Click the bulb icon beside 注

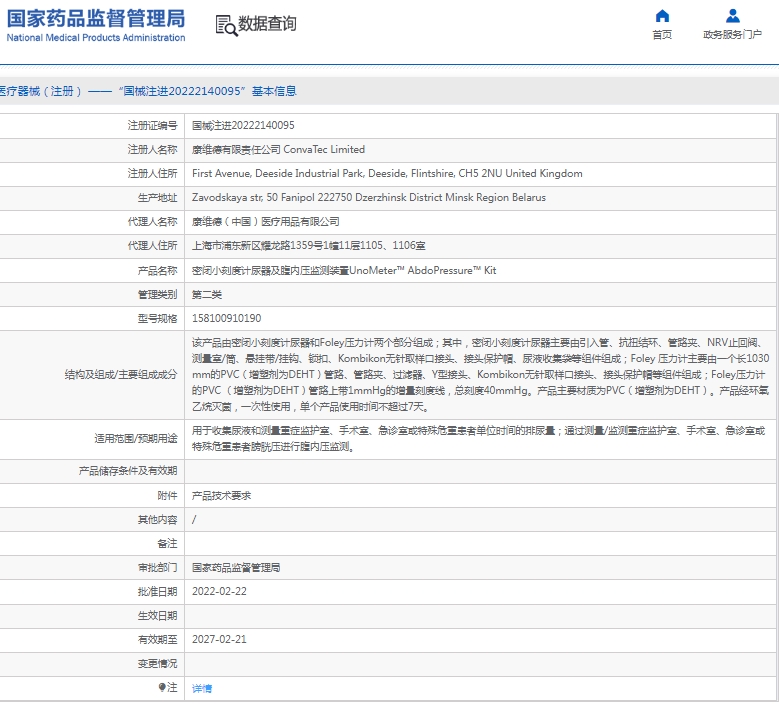tap(162, 687)
